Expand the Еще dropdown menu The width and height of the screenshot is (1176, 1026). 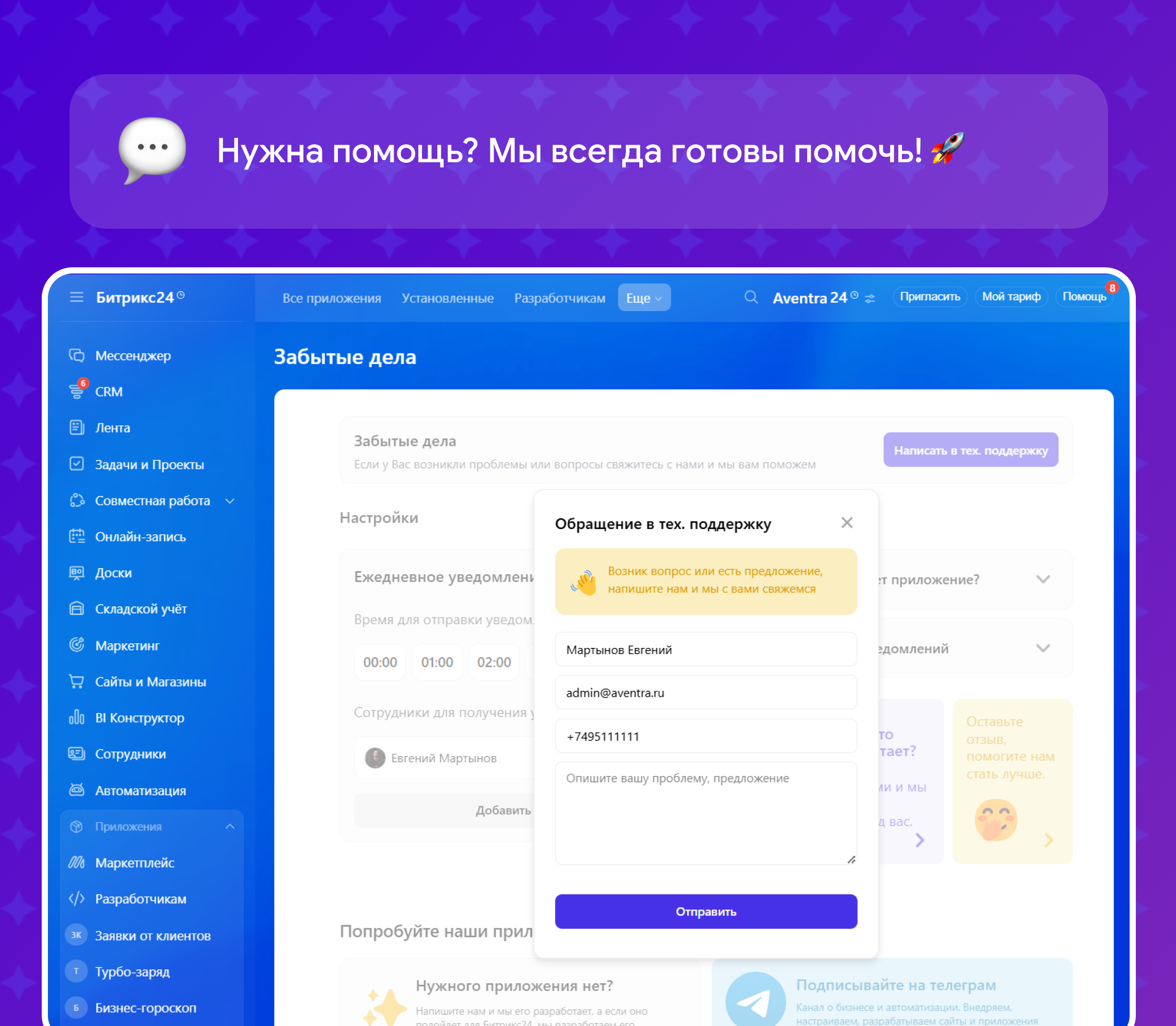point(643,298)
